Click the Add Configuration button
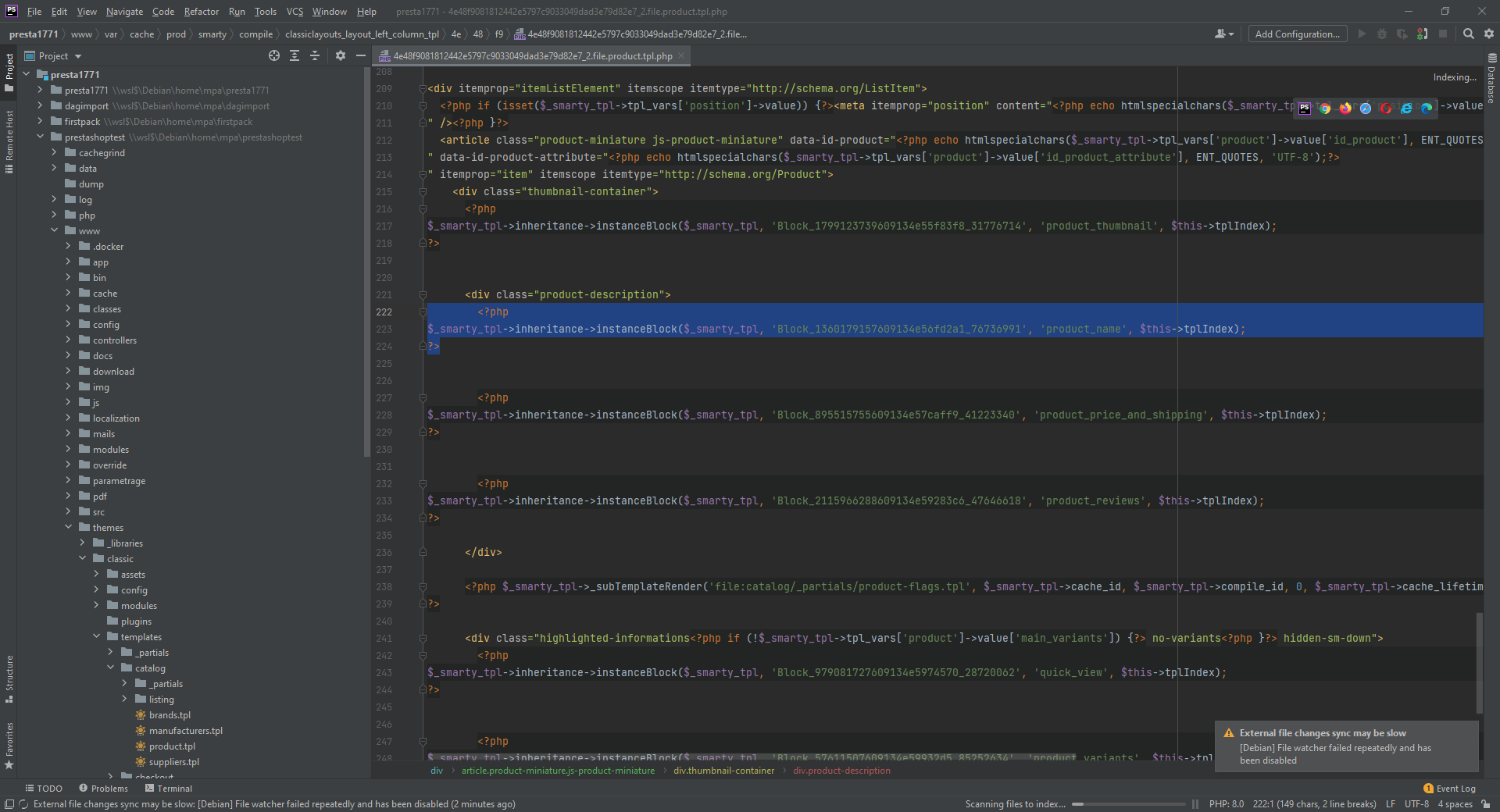The height and width of the screenshot is (812, 1500). pyautogui.click(x=1297, y=34)
